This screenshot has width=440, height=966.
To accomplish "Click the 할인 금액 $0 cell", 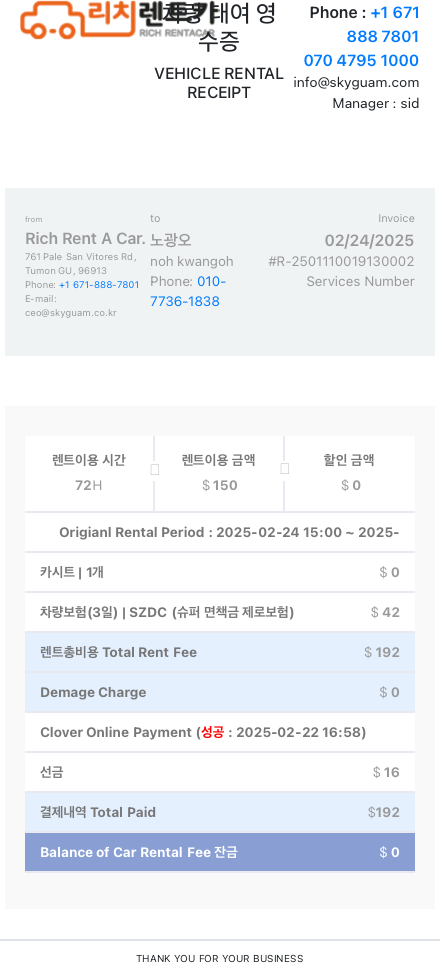I will pos(350,473).
